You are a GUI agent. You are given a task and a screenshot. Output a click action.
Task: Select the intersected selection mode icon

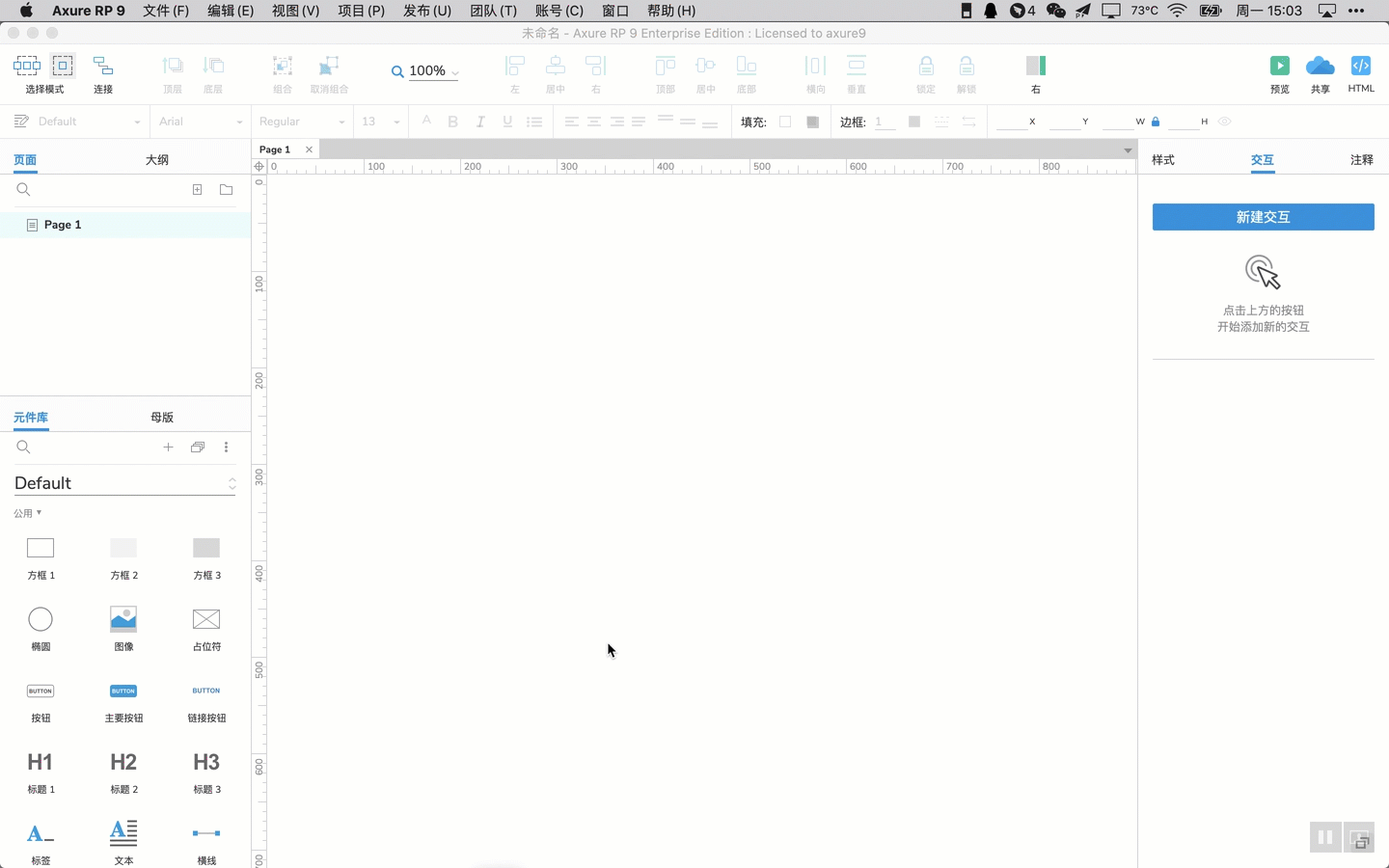point(27,66)
